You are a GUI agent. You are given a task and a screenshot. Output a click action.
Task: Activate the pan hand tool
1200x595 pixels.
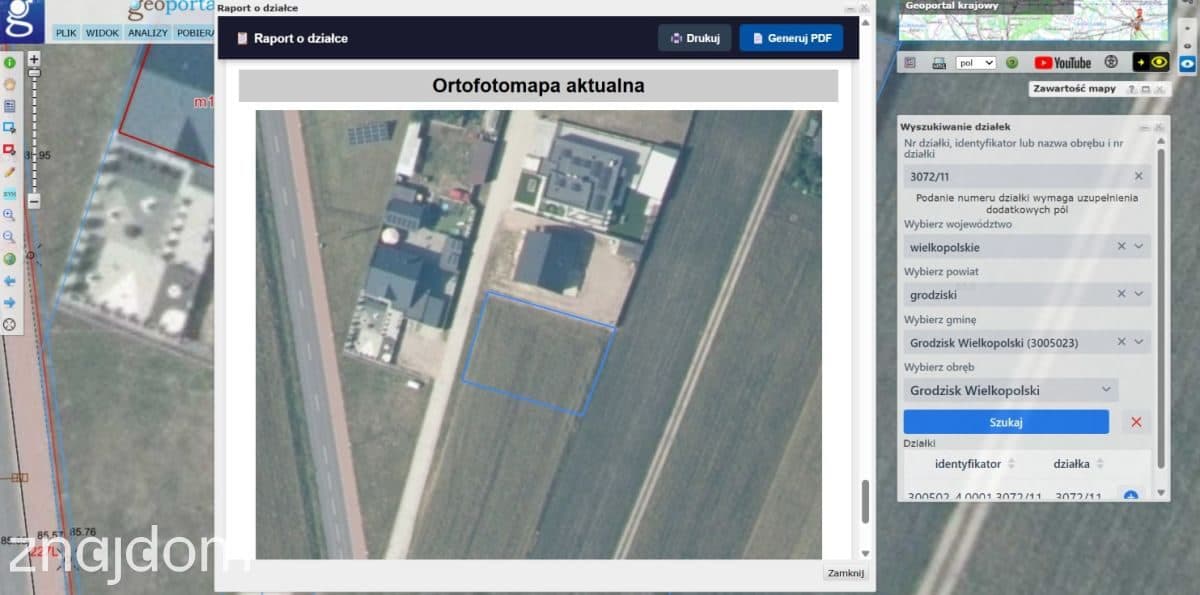coord(10,84)
